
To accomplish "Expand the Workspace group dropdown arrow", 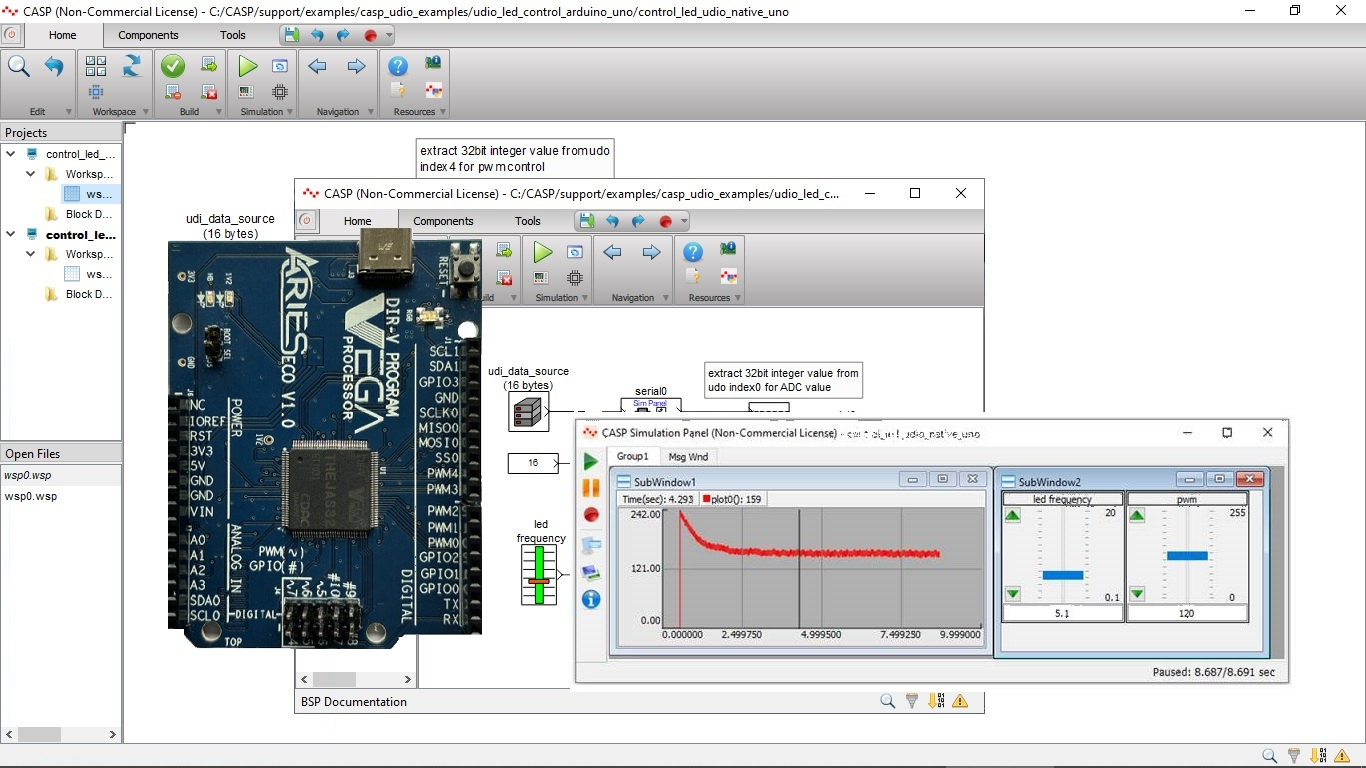I will (x=145, y=112).
